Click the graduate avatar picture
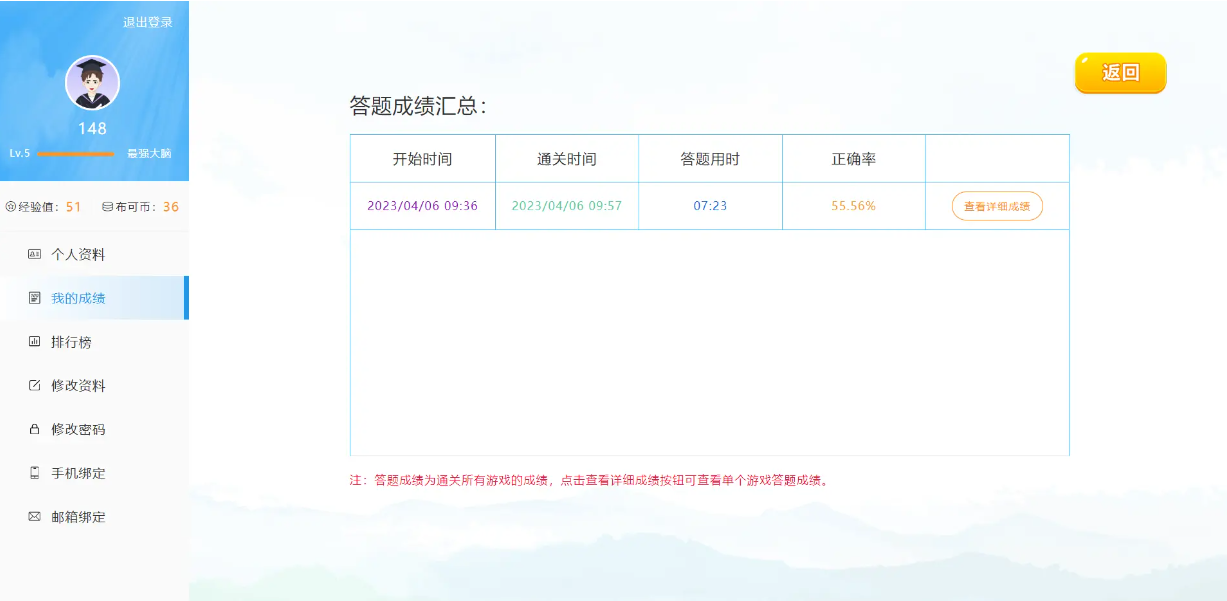Screen dimensions: 1227x601 92,83
